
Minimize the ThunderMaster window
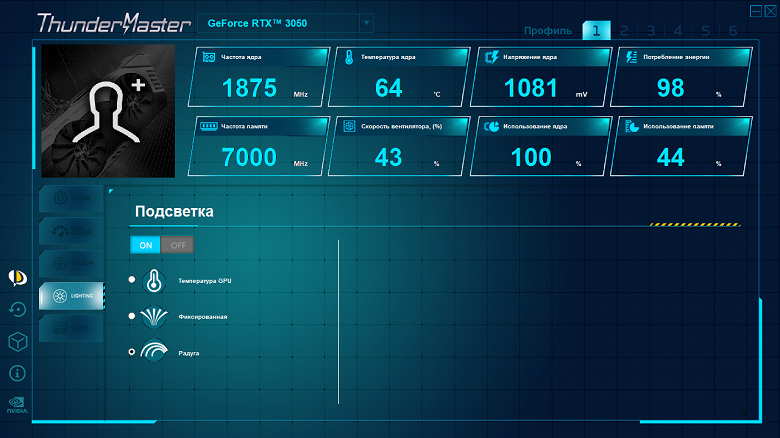coord(756,11)
